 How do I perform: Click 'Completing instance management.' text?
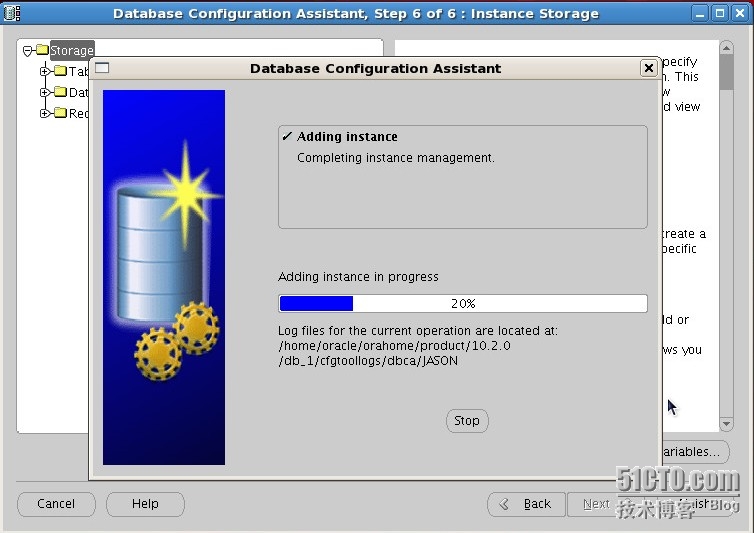396,158
